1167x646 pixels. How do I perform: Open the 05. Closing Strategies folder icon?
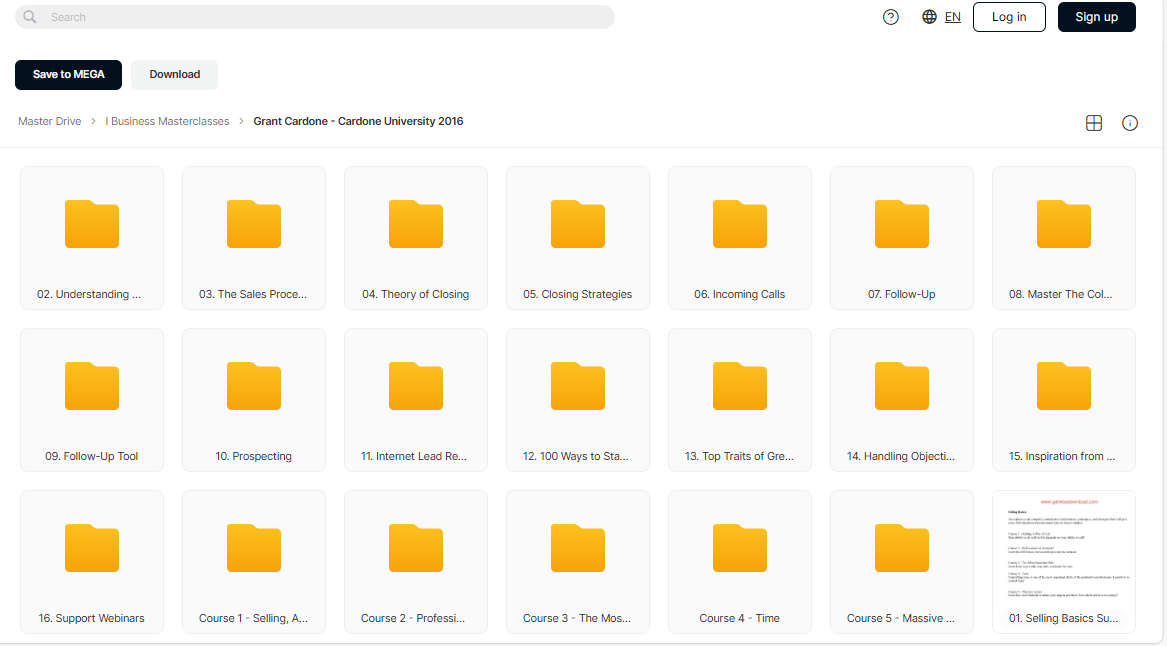pyautogui.click(x=578, y=224)
